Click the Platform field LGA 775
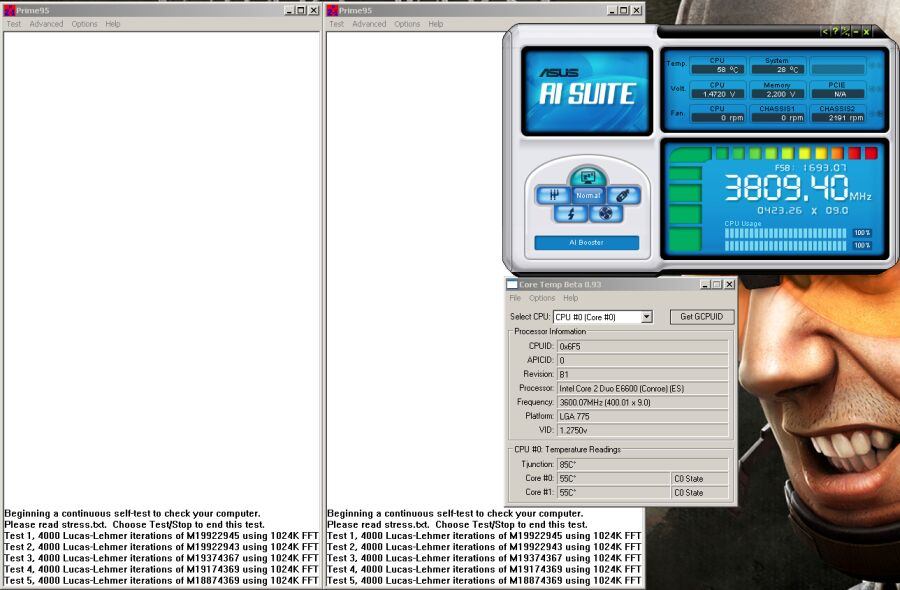The image size is (900, 590). coord(642,416)
